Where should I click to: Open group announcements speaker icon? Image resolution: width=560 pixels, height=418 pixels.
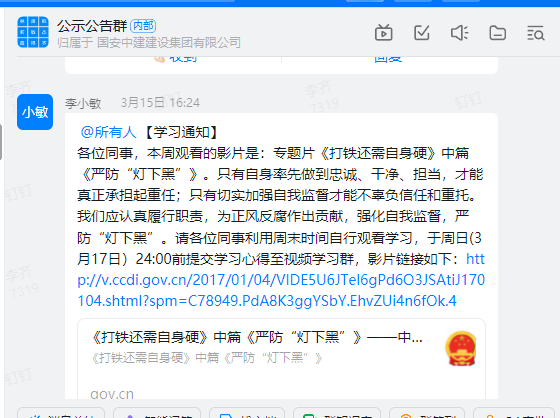tap(459, 33)
